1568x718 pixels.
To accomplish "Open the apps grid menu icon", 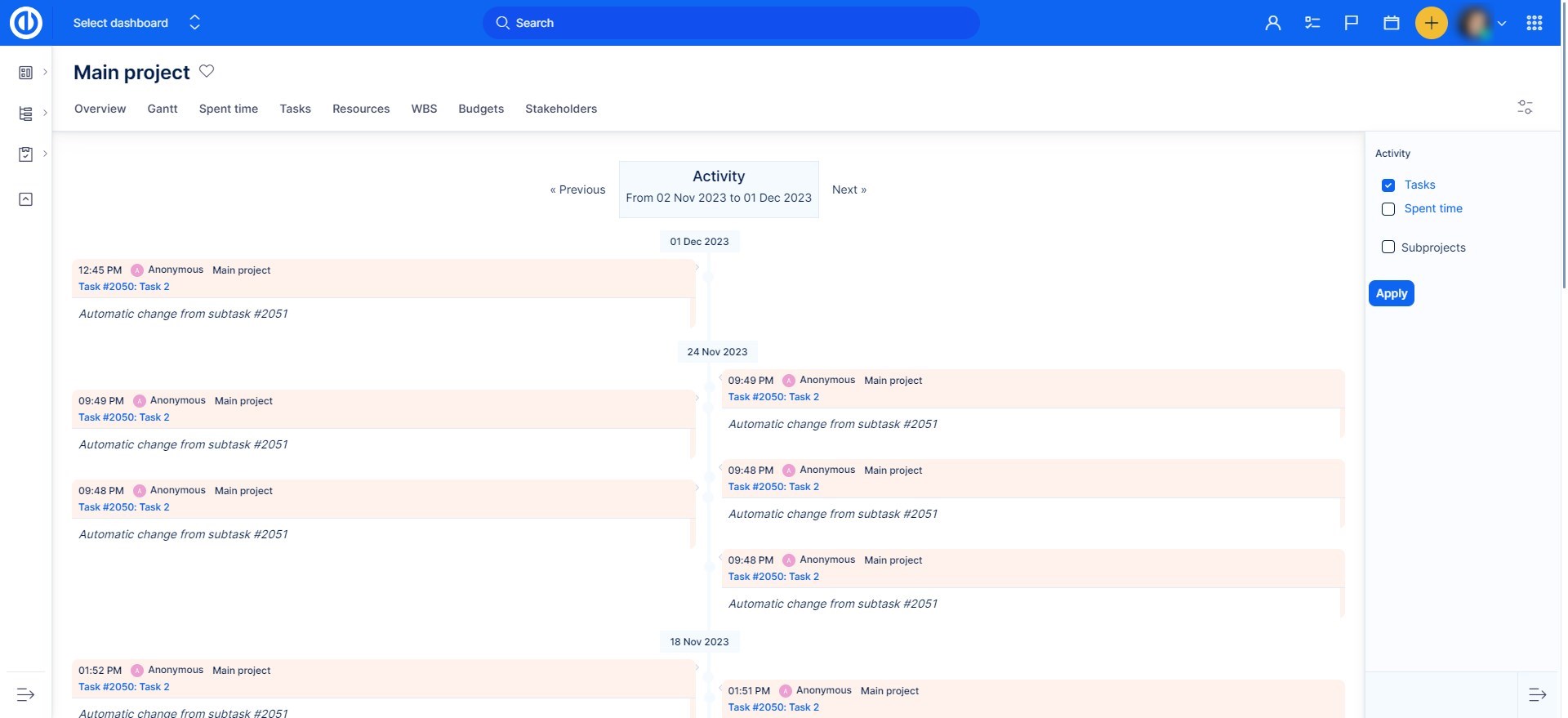I will (x=1534, y=23).
